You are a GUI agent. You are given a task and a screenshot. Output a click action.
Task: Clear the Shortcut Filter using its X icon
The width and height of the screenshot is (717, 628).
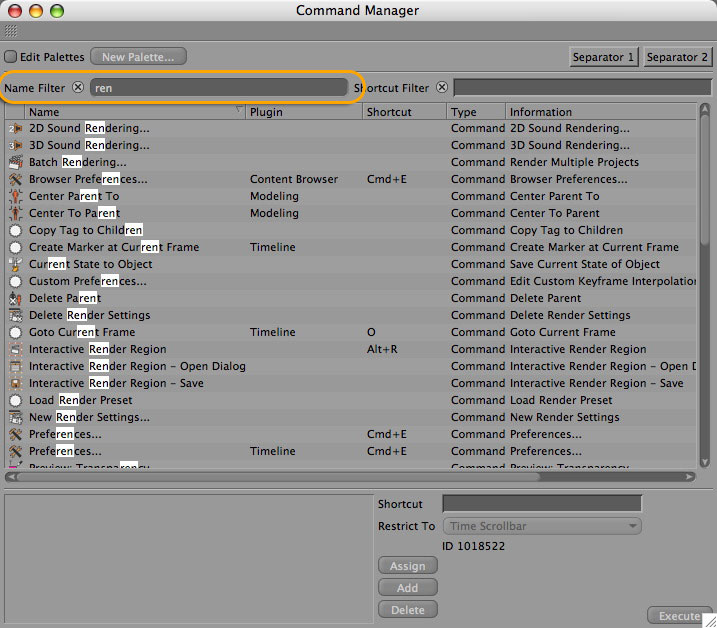(441, 88)
